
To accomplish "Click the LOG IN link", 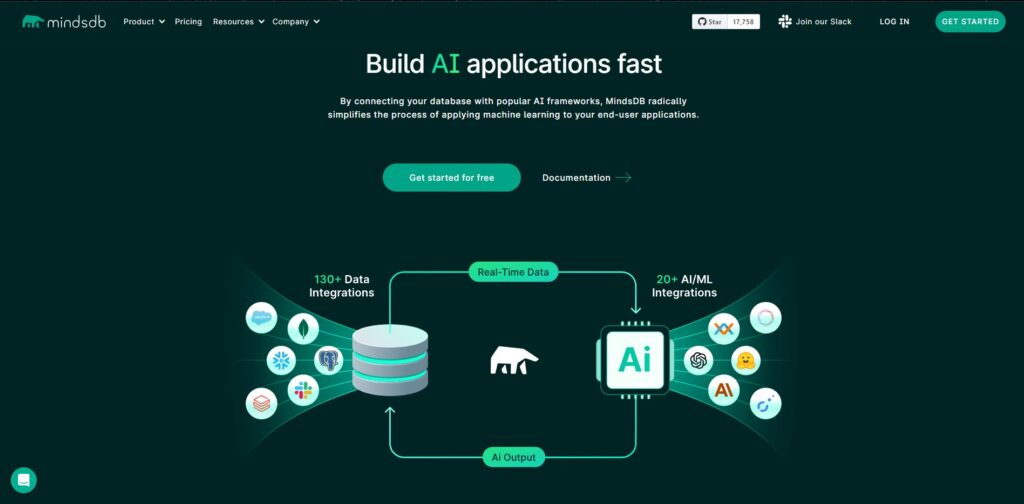I will click(894, 22).
